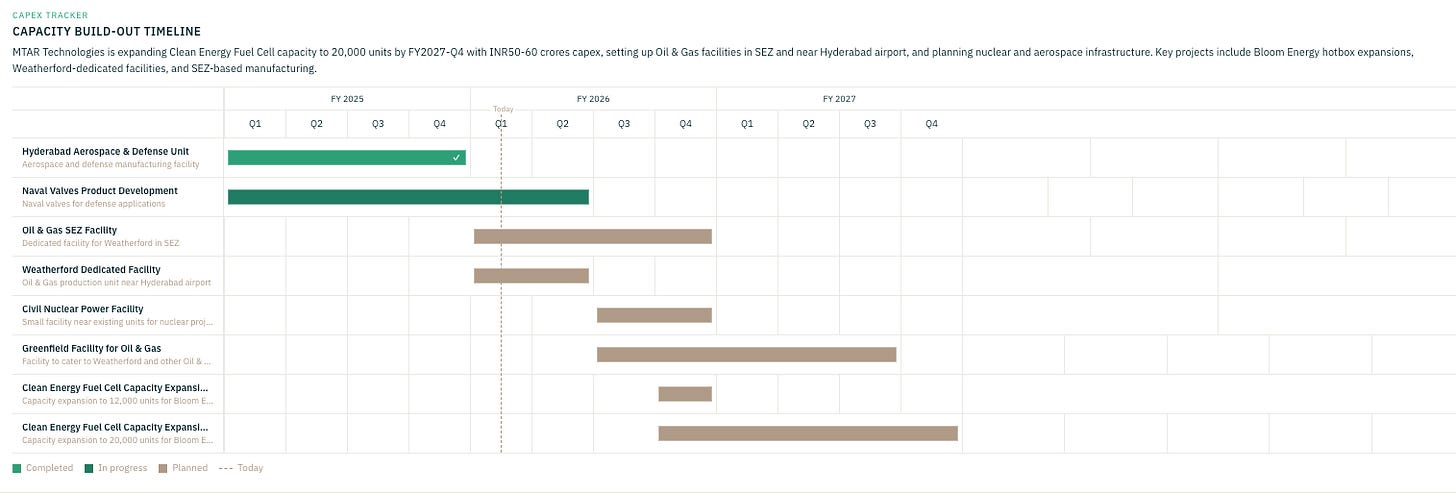
Task: Click the 'Planned' legend label
Action: pos(190,468)
